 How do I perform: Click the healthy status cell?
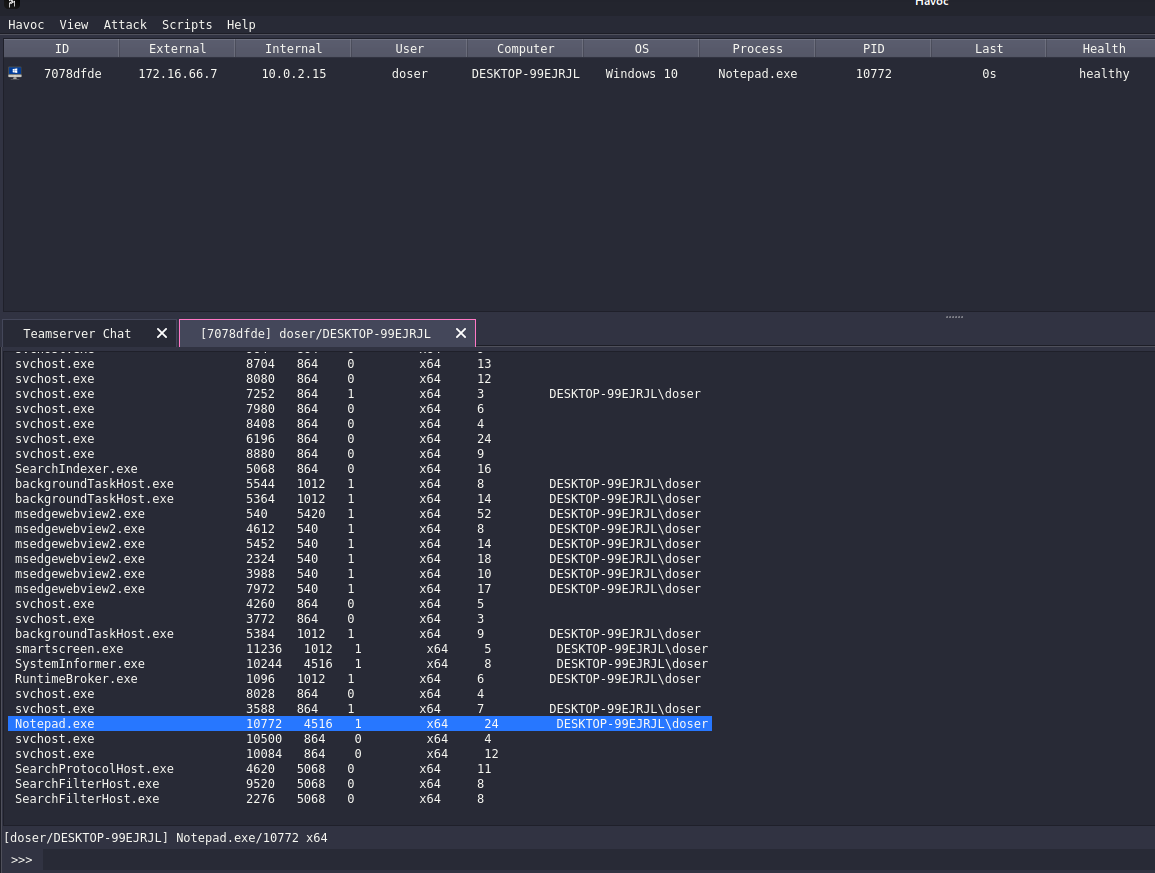click(x=1103, y=74)
